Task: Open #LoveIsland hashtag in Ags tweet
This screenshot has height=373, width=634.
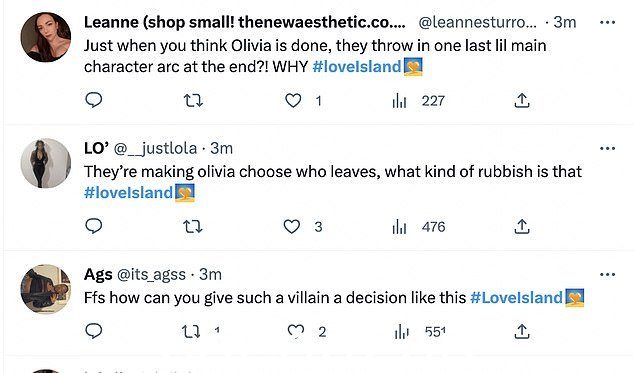Action: pos(516,298)
